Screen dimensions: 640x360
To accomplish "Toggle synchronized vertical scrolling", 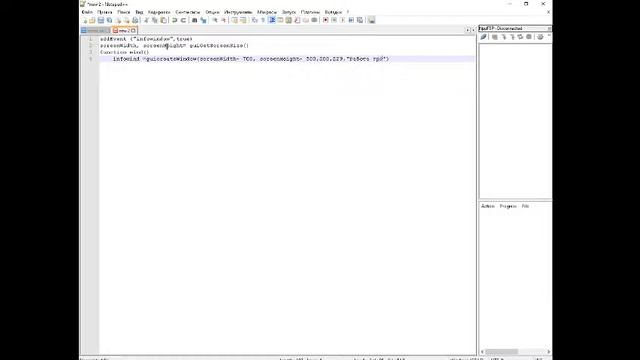I will [234, 20].
